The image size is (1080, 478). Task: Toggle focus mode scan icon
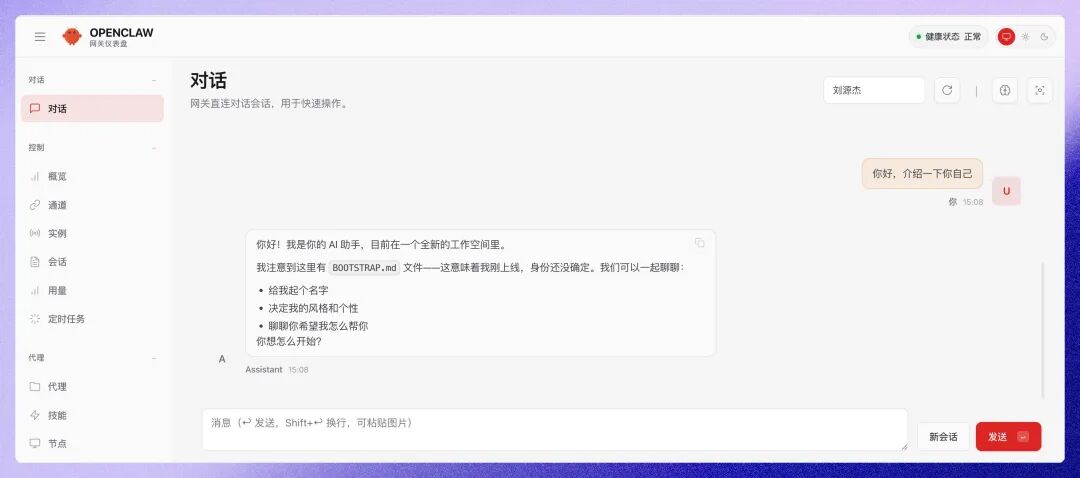click(x=1040, y=90)
